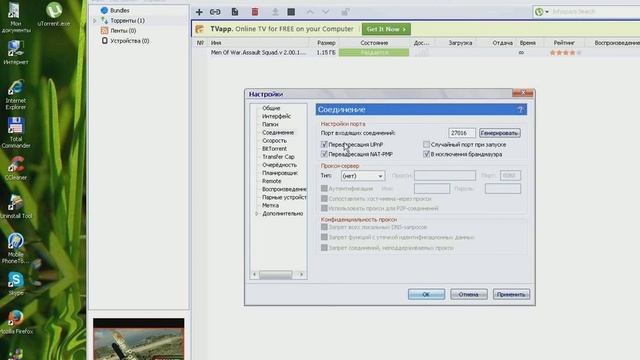
Task: Select Соединение in settings tree
Action: pyautogui.click(x=278, y=133)
